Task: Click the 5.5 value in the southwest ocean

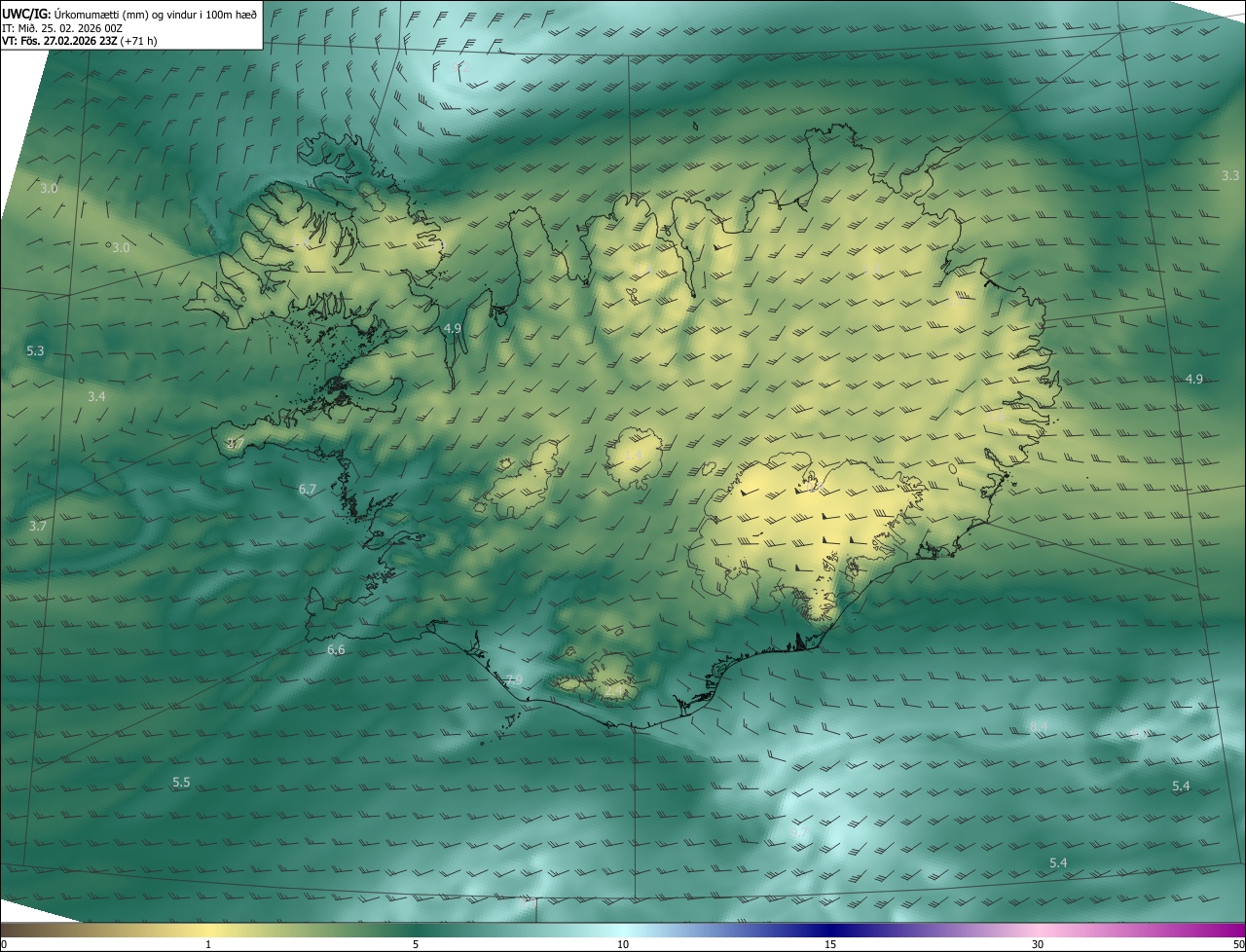Action: click(181, 782)
